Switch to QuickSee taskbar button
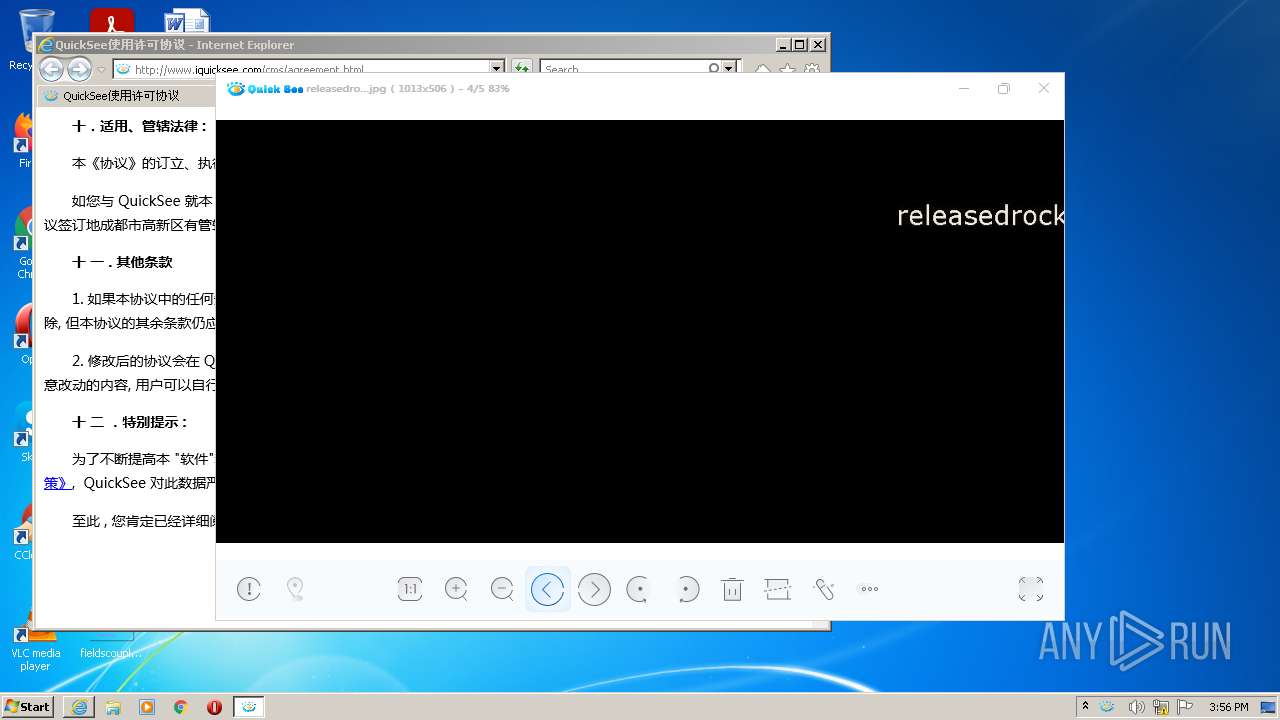The image size is (1280, 720). (x=249, y=707)
